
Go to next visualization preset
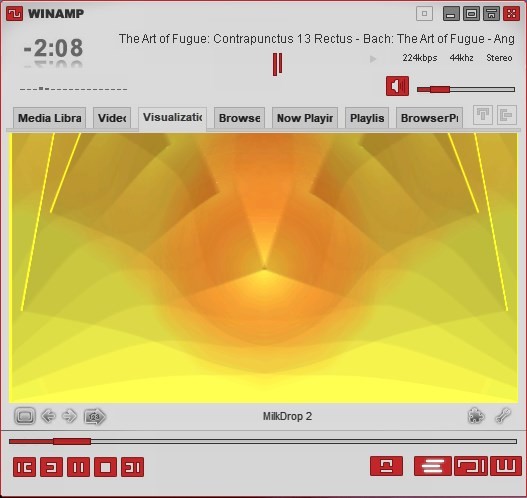(69, 416)
